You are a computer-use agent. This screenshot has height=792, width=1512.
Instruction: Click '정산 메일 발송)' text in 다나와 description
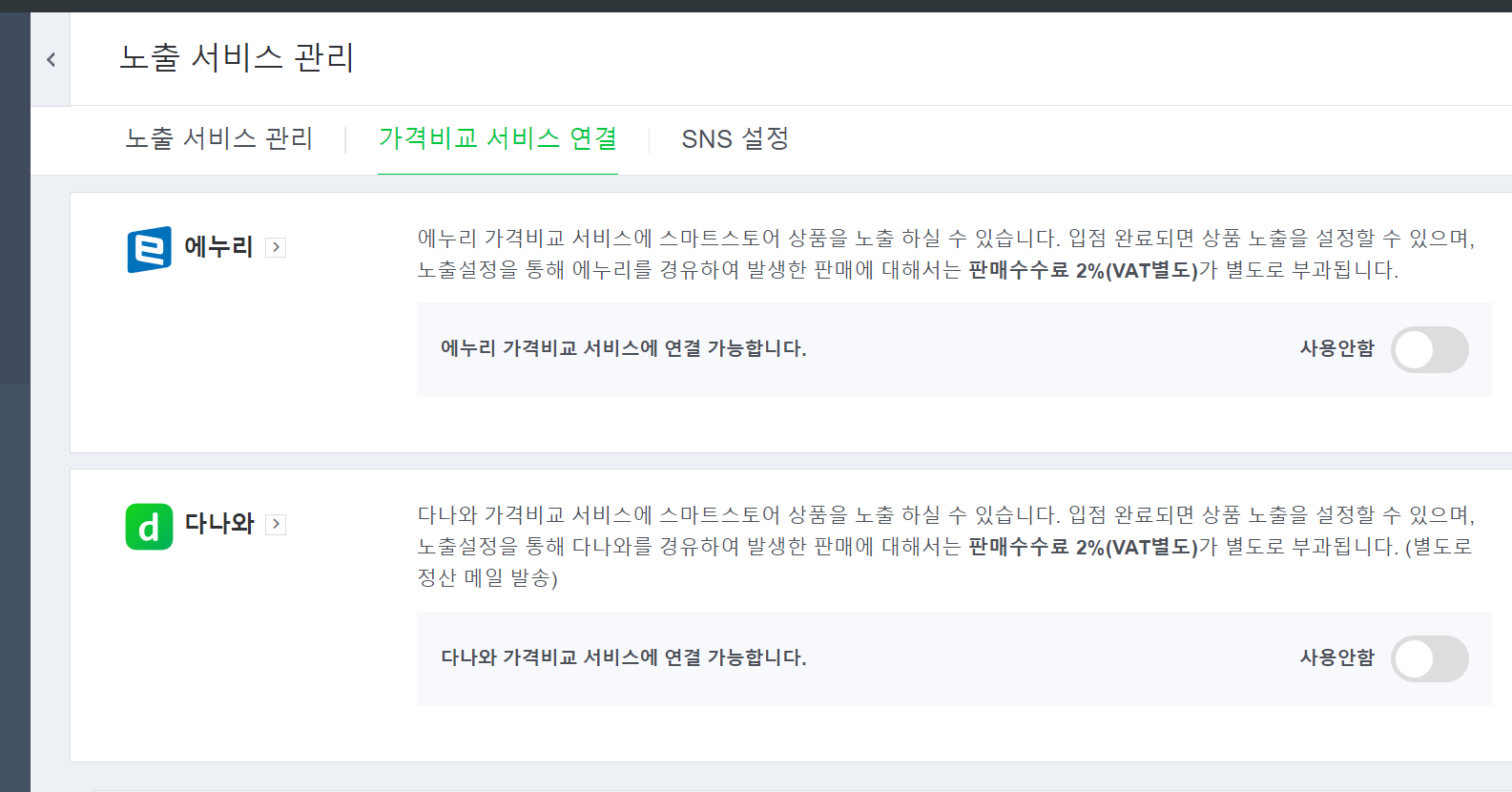(x=487, y=578)
